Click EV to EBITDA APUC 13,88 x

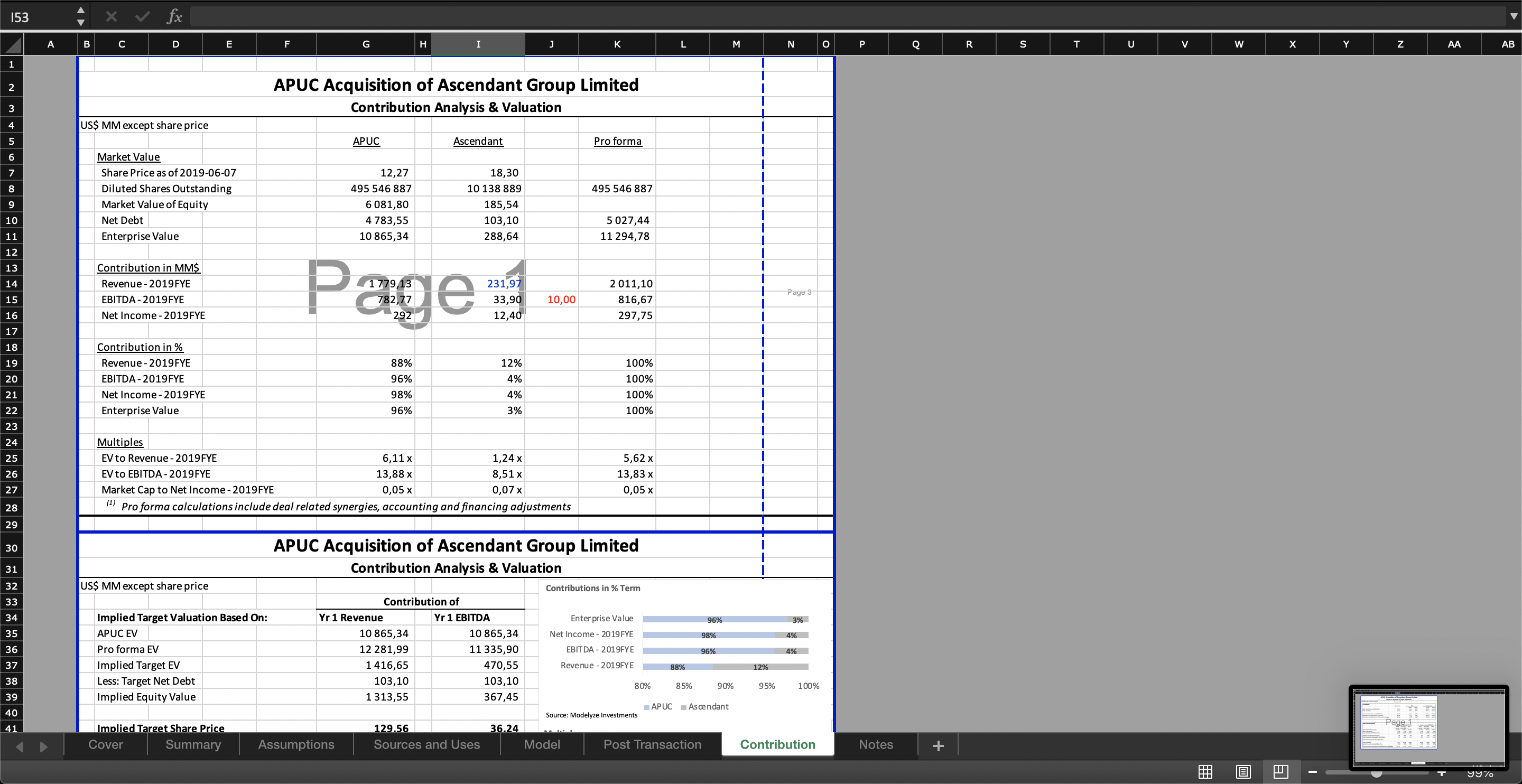point(366,474)
